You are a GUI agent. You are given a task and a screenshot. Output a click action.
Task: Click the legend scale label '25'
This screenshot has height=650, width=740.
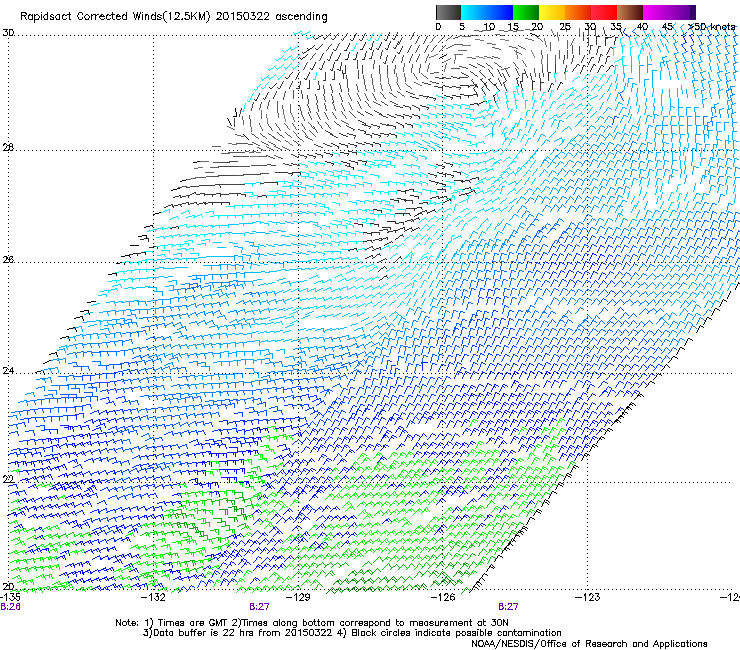(564, 27)
